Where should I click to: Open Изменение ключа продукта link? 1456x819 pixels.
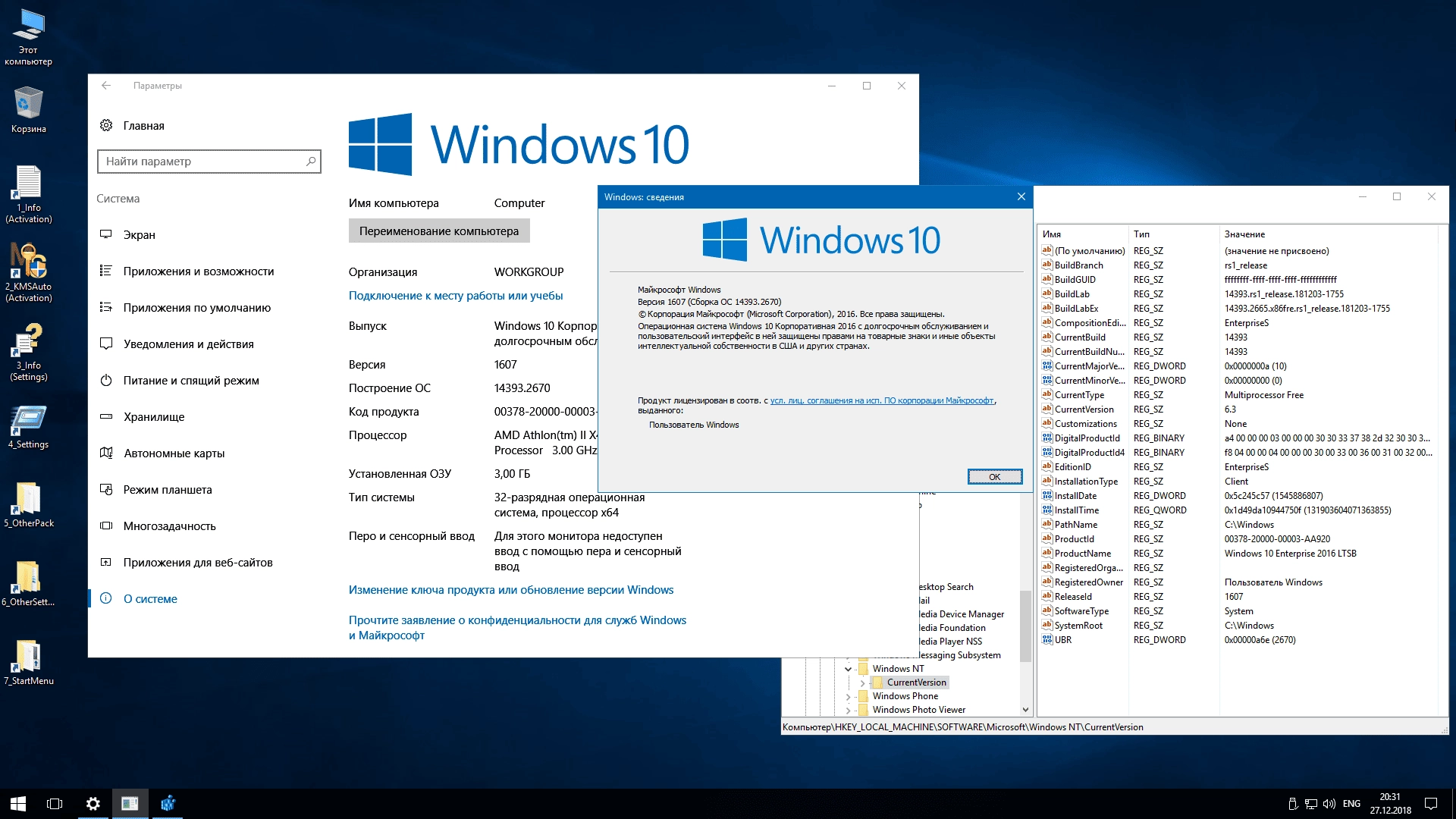(x=511, y=590)
